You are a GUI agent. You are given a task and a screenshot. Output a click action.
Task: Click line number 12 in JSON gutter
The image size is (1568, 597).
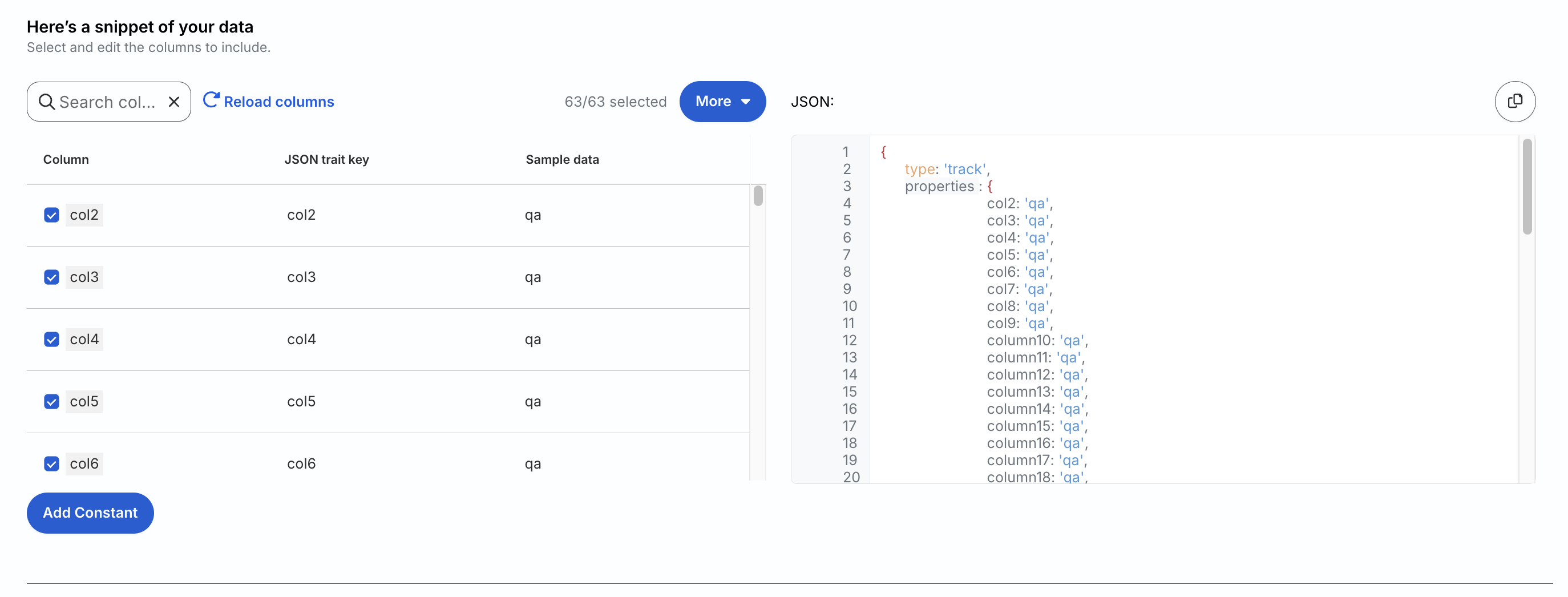pos(849,340)
